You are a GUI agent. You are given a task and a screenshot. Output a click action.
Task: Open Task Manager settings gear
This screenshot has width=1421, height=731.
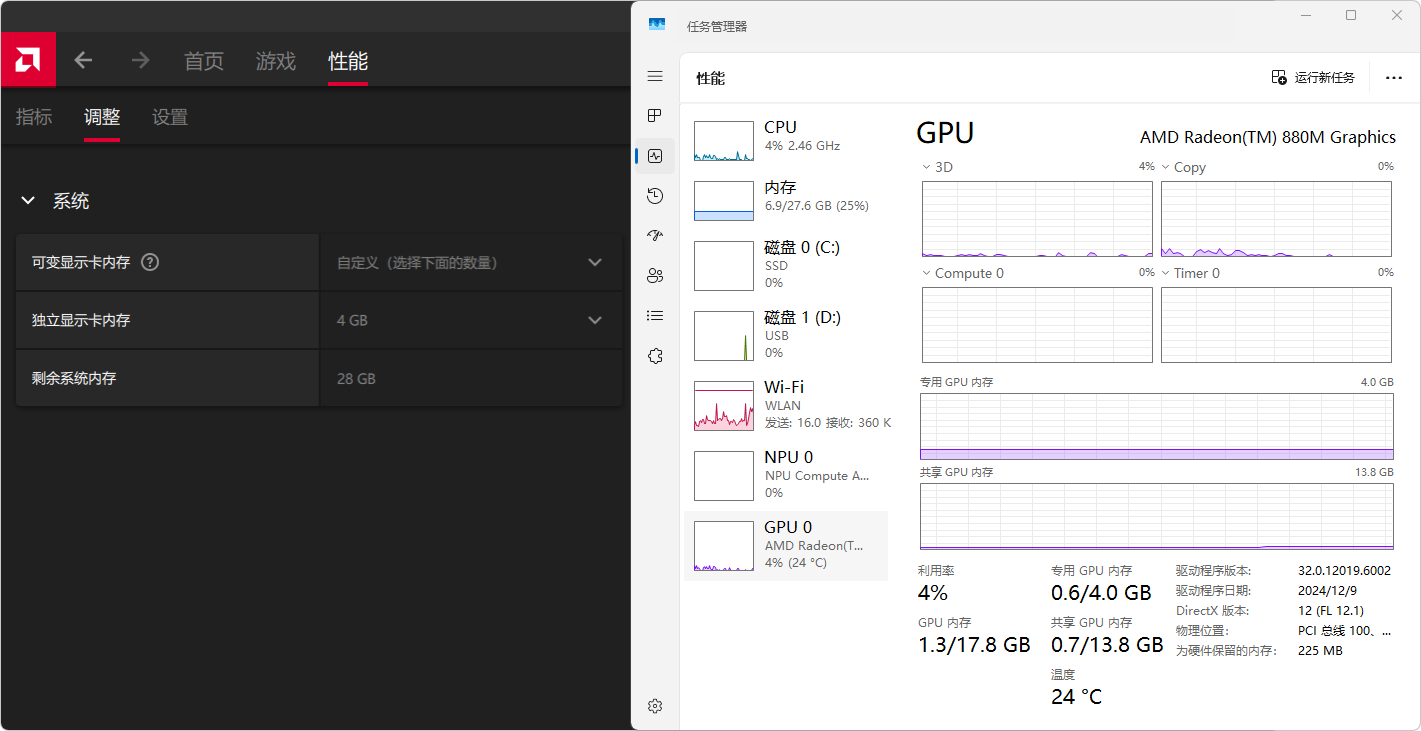pos(655,706)
